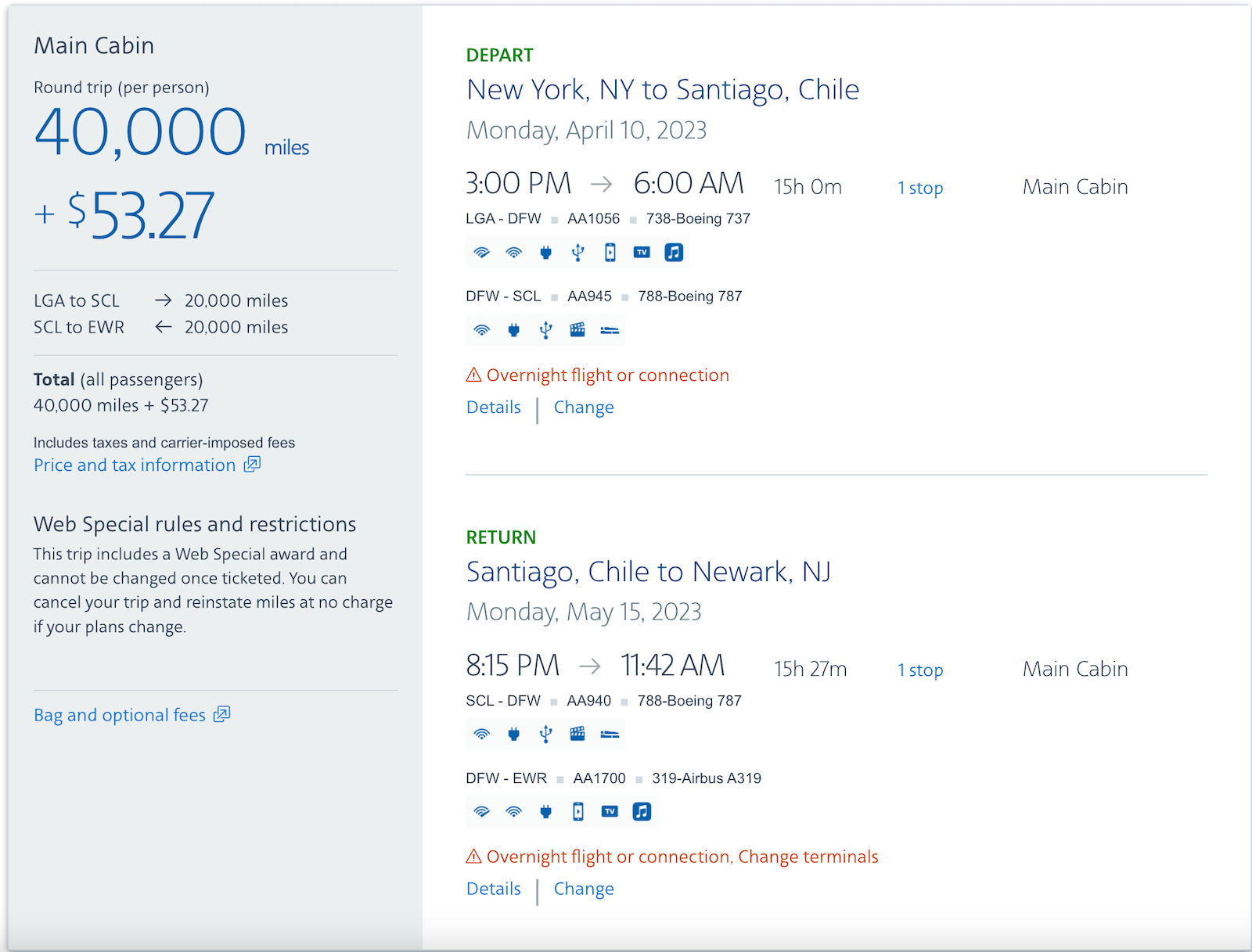
Task: Open Price and tax information
Action: 134,465
